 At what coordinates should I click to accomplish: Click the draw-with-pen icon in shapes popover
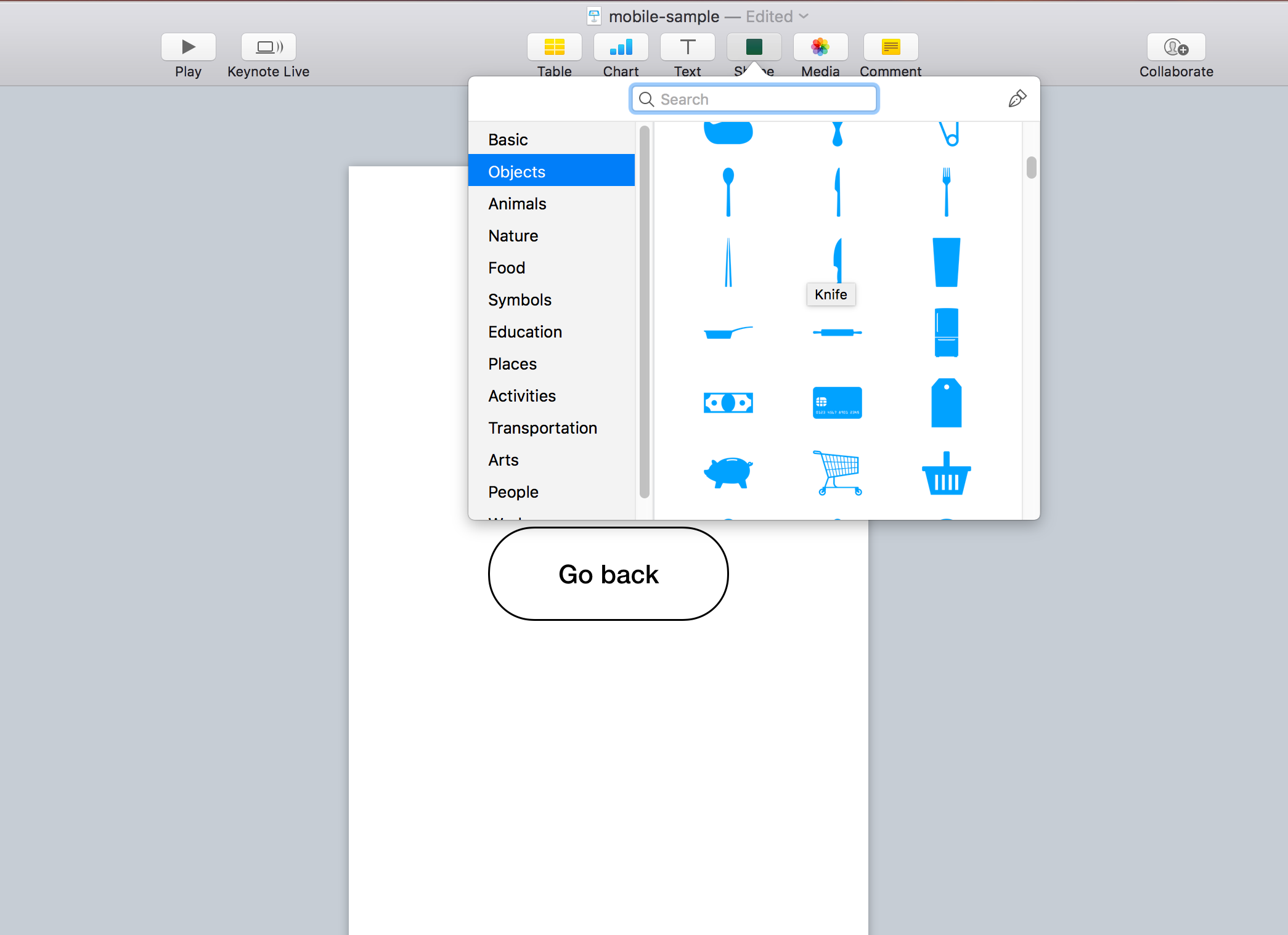[1017, 99]
